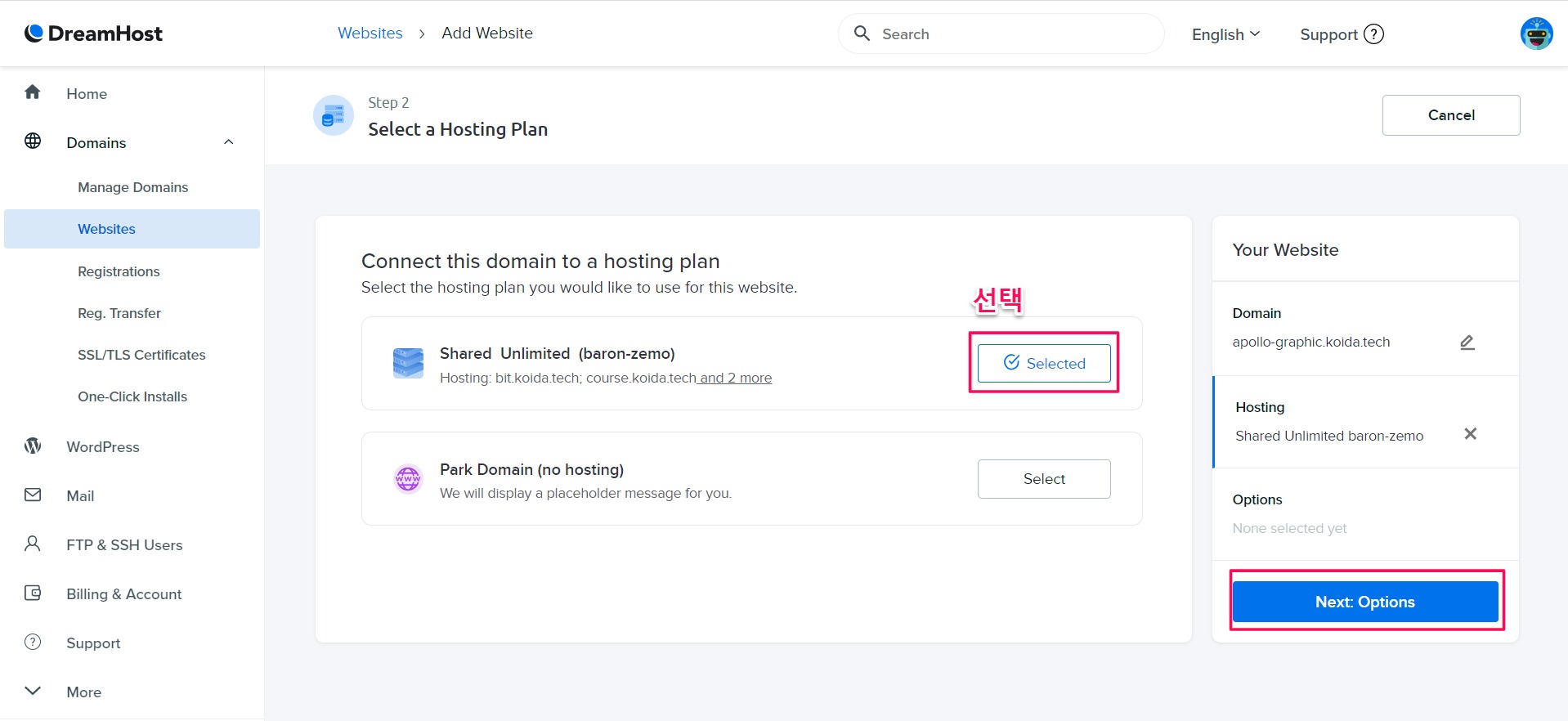Click the DreamHost logo
The image size is (1568, 721).
(93, 34)
